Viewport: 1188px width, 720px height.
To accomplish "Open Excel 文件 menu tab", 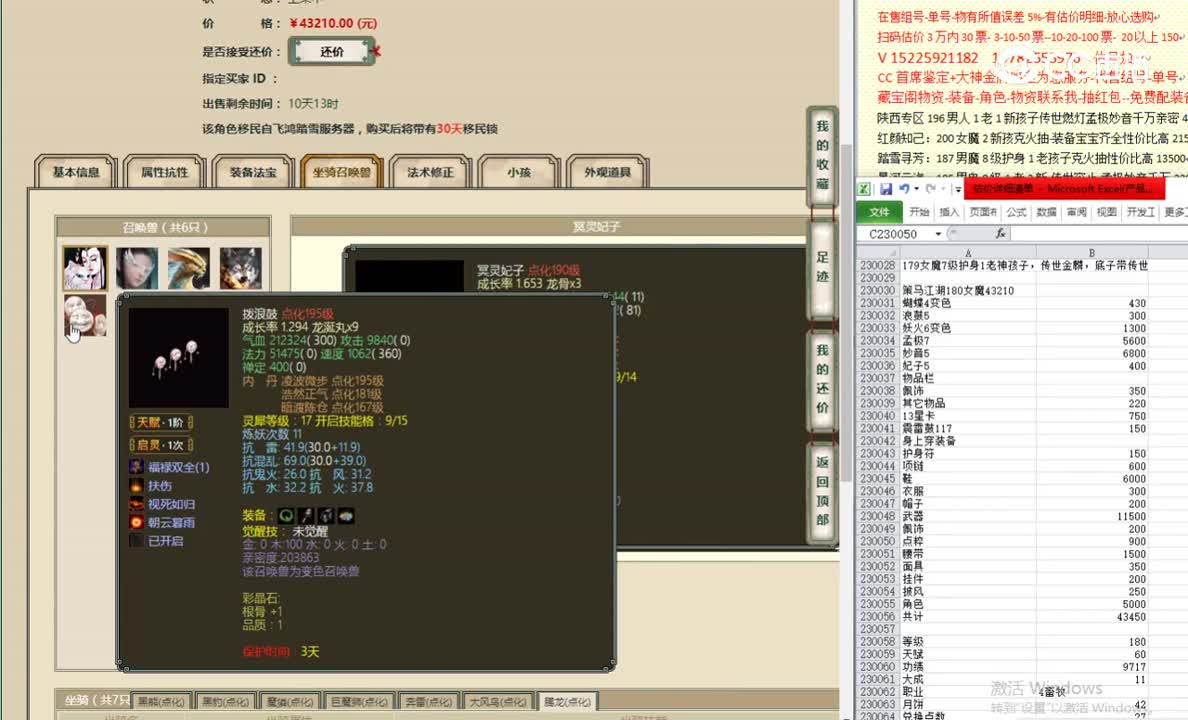I will click(879, 212).
